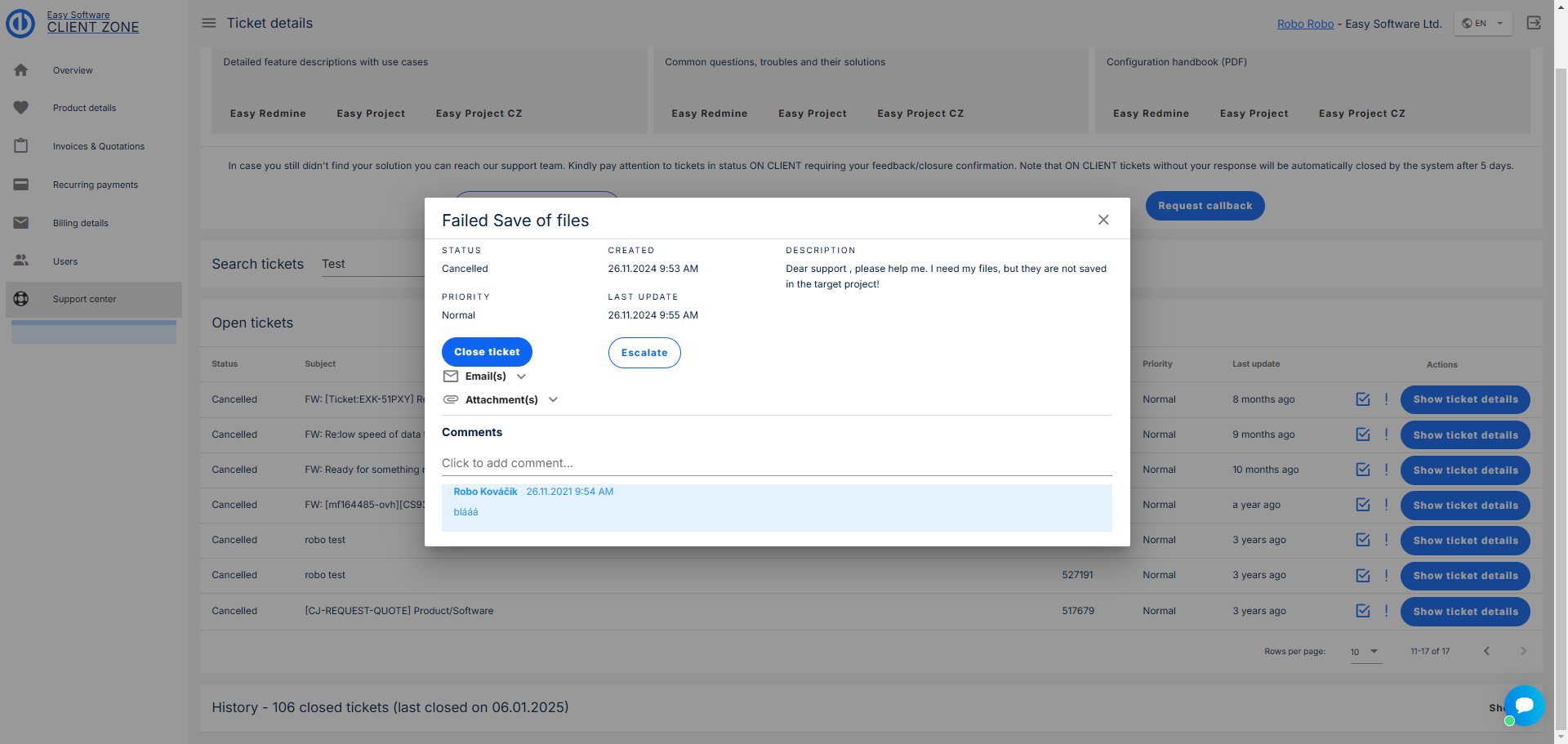This screenshot has height=744, width=1568.
Task: Click in the add comment field
Action: tap(776, 463)
